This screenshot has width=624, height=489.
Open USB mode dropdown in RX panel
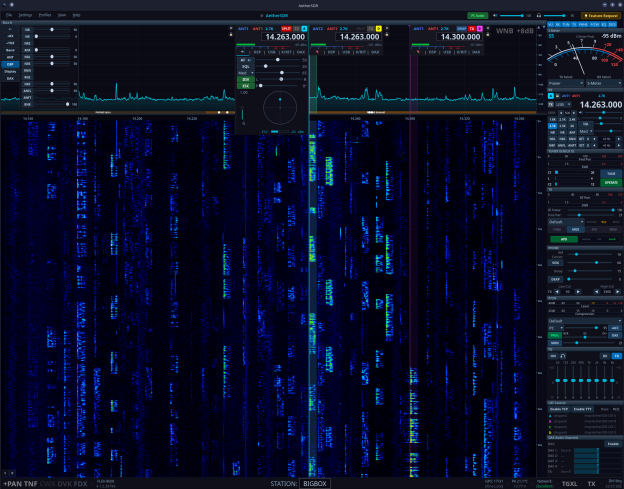point(563,104)
